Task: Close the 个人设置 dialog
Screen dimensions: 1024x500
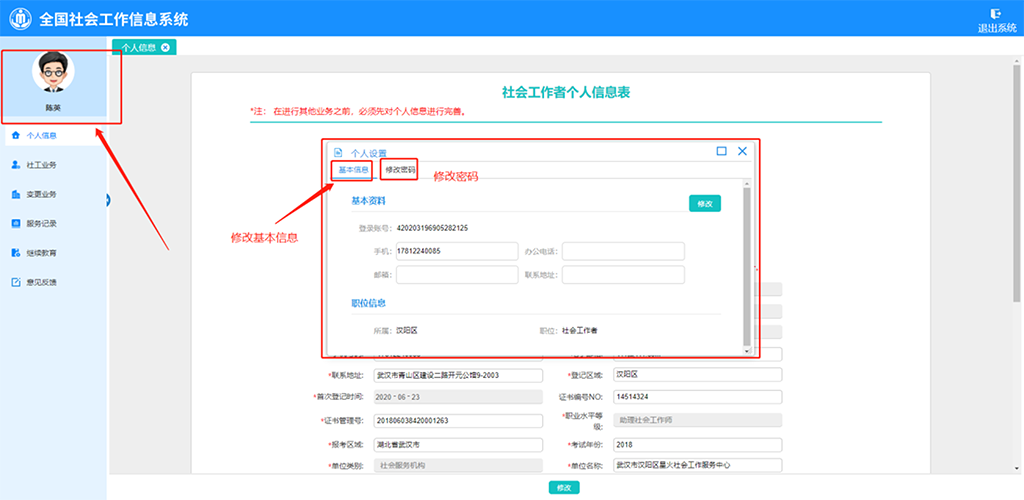Action: (742, 151)
